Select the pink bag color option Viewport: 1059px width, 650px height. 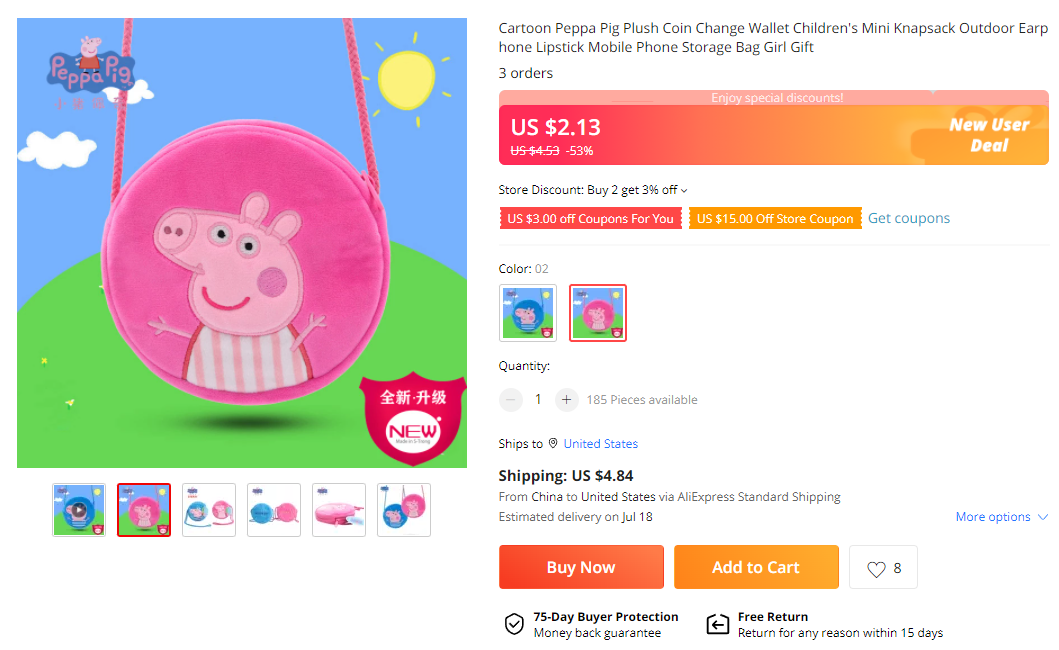pos(598,313)
